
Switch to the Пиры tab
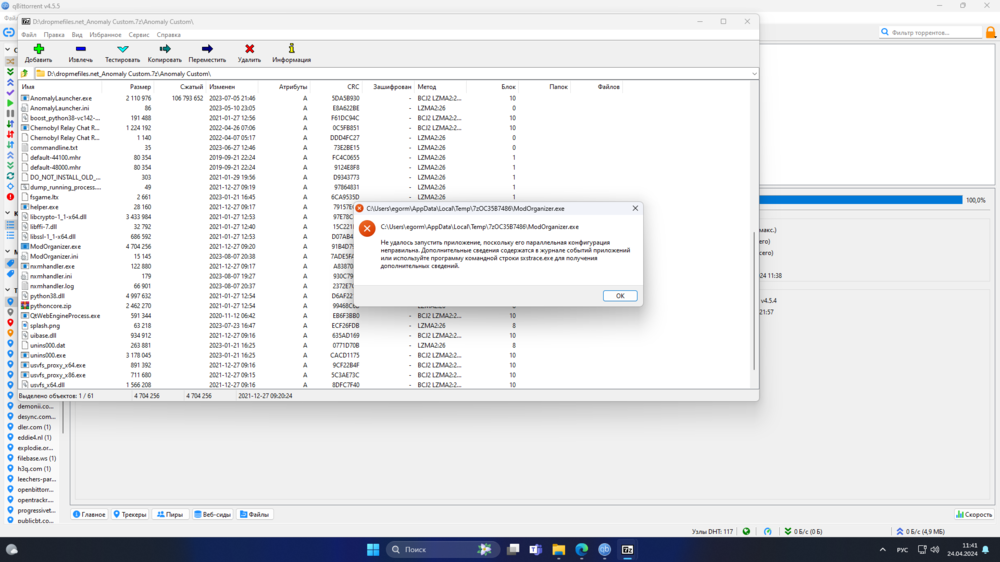(x=170, y=514)
